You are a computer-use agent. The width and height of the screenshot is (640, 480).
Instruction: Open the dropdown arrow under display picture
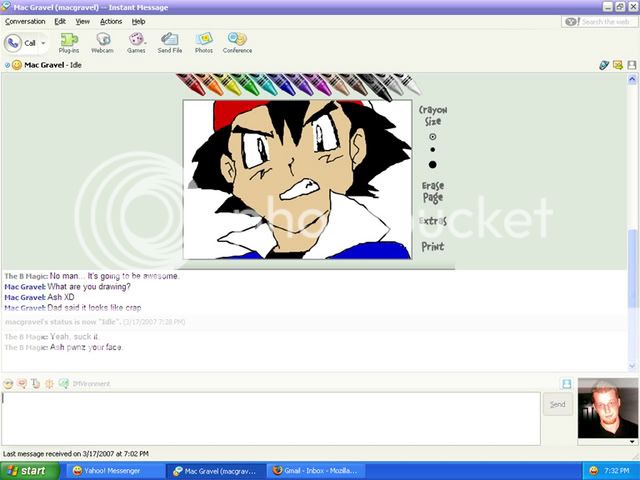pyautogui.click(x=632, y=441)
